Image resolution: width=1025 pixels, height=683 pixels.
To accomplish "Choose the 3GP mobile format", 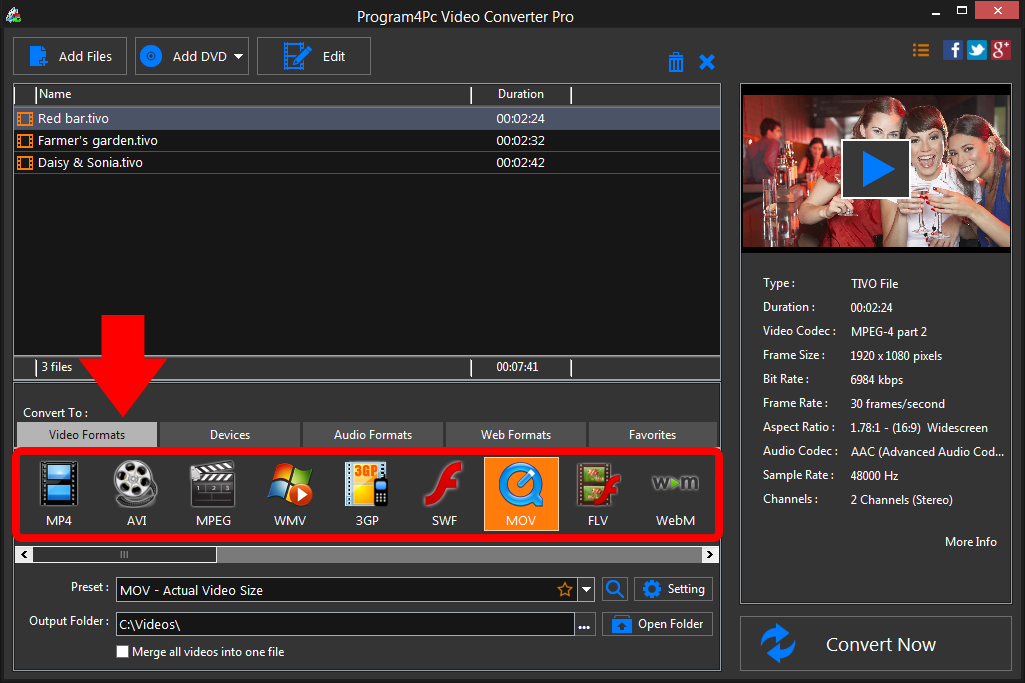I will pyautogui.click(x=367, y=493).
